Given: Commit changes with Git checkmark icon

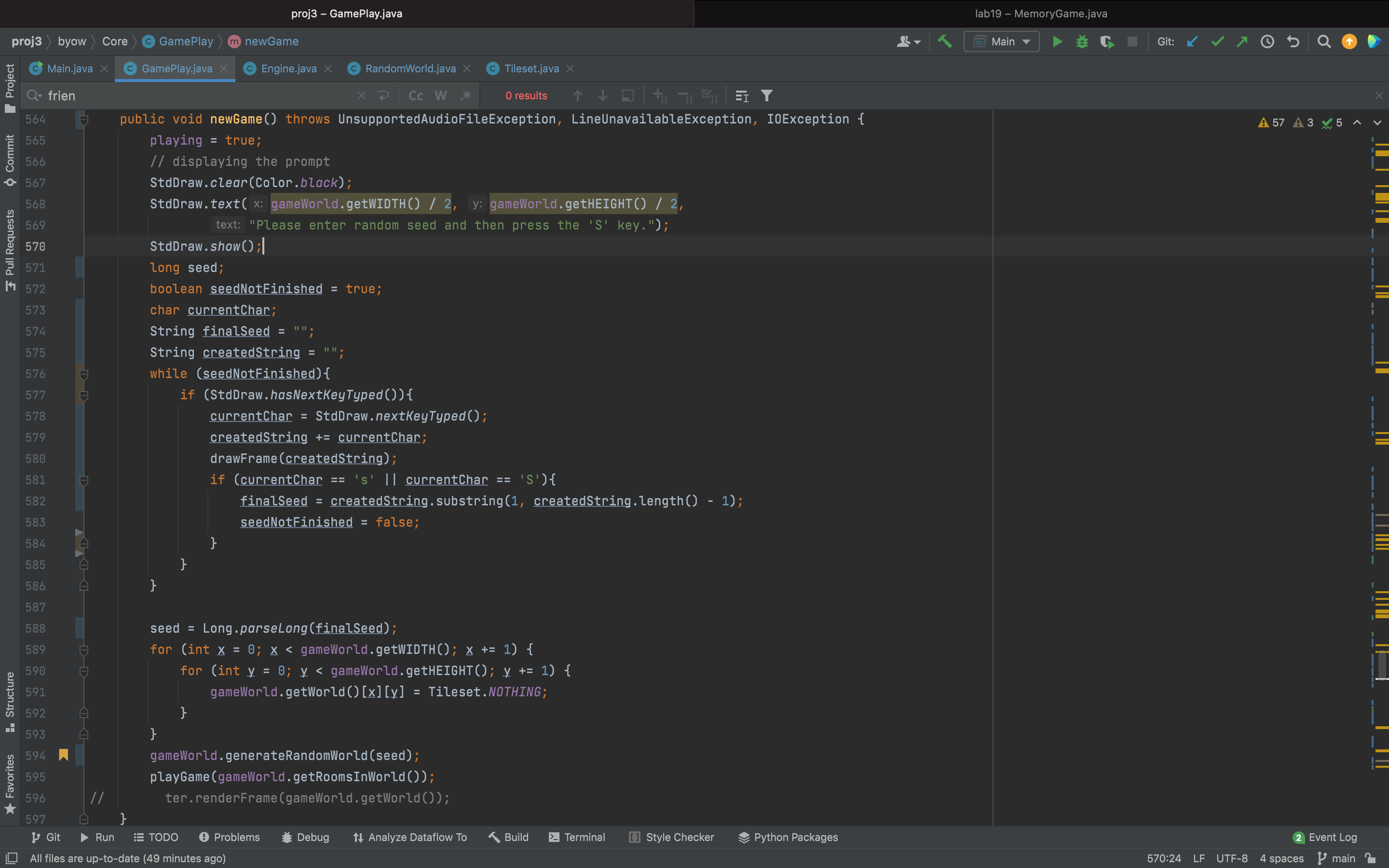Looking at the screenshot, I should (1217, 41).
